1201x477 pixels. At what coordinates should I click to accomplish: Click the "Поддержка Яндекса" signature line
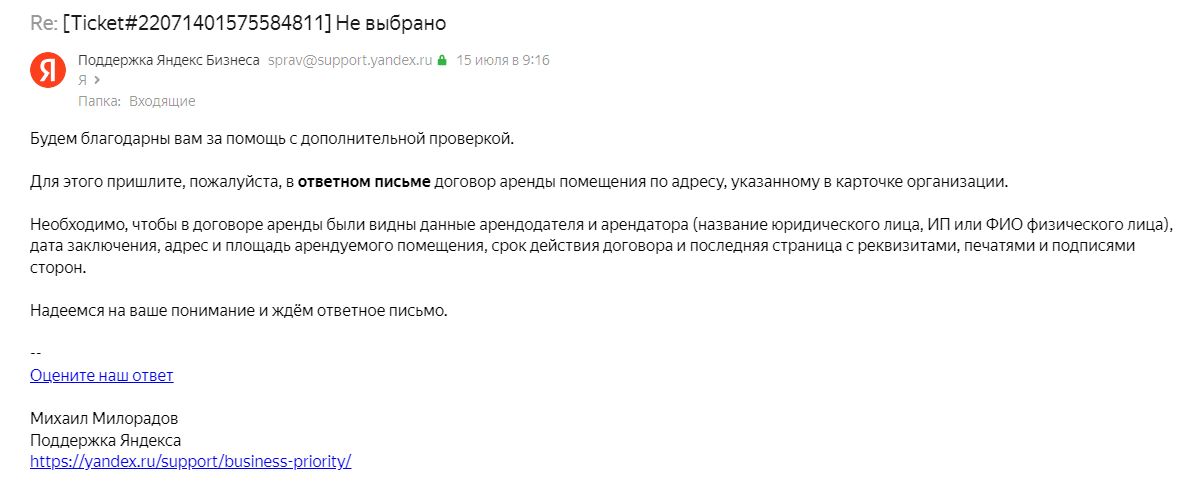tap(105, 440)
